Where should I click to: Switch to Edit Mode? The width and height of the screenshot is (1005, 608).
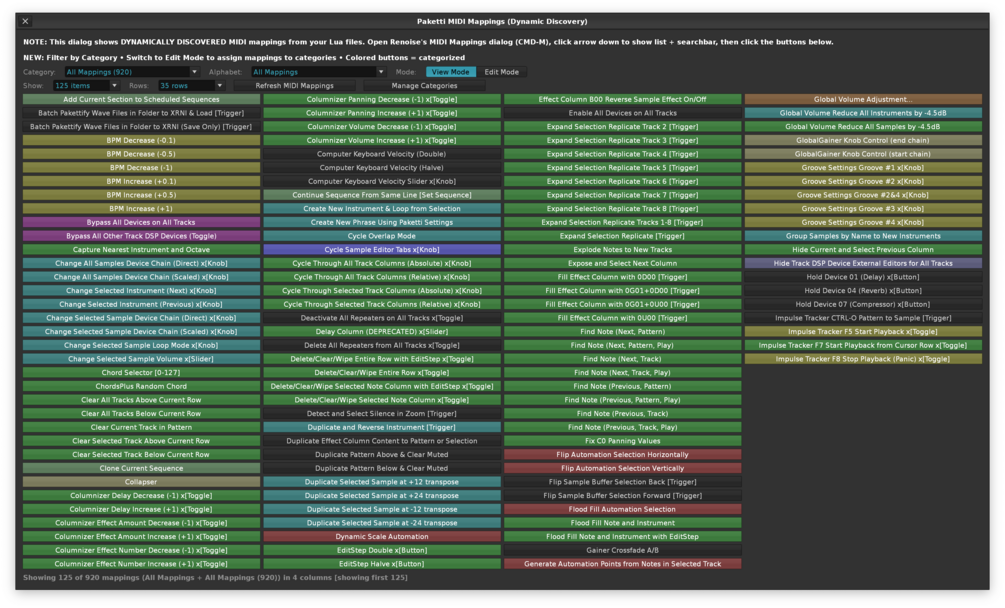tap(501, 72)
